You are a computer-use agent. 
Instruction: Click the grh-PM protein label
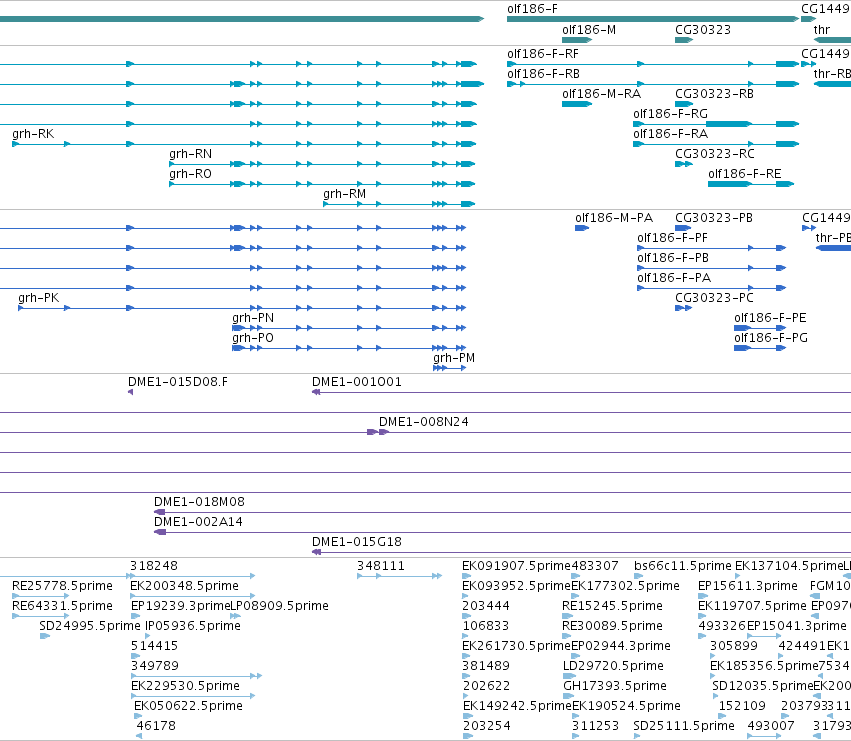[x=454, y=358]
